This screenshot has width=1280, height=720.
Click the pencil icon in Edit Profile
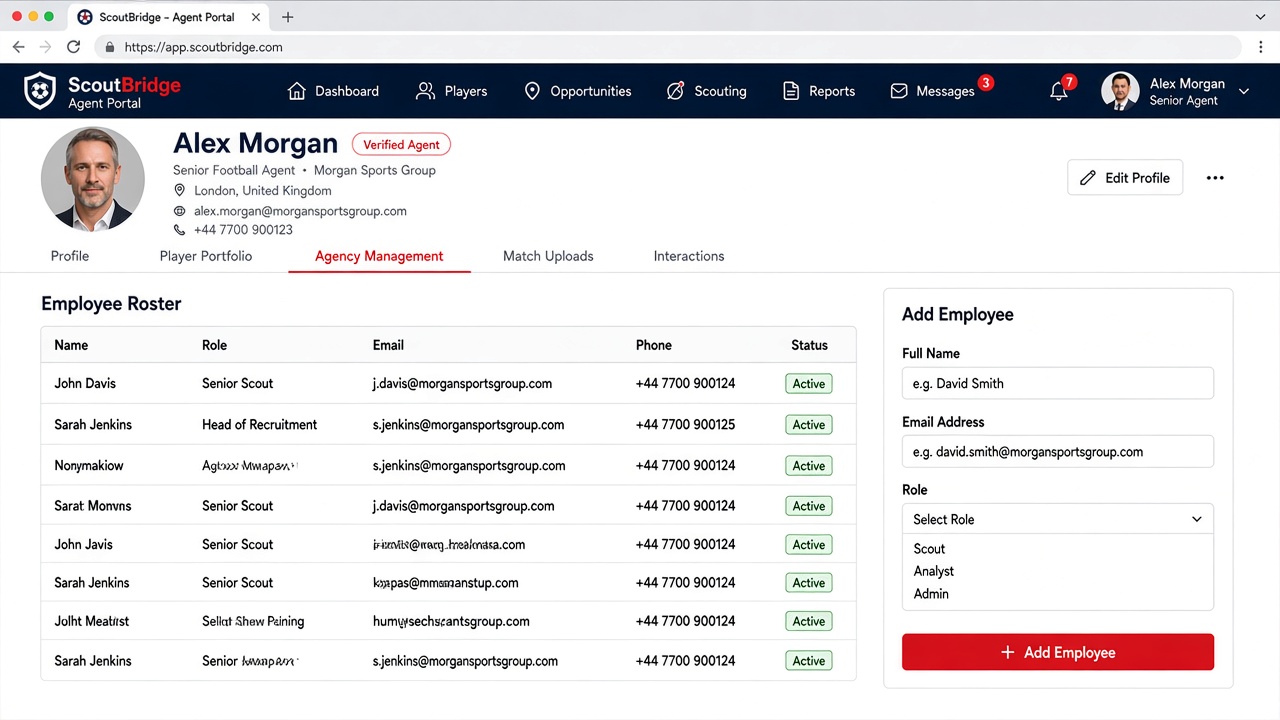pos(1088,178)
